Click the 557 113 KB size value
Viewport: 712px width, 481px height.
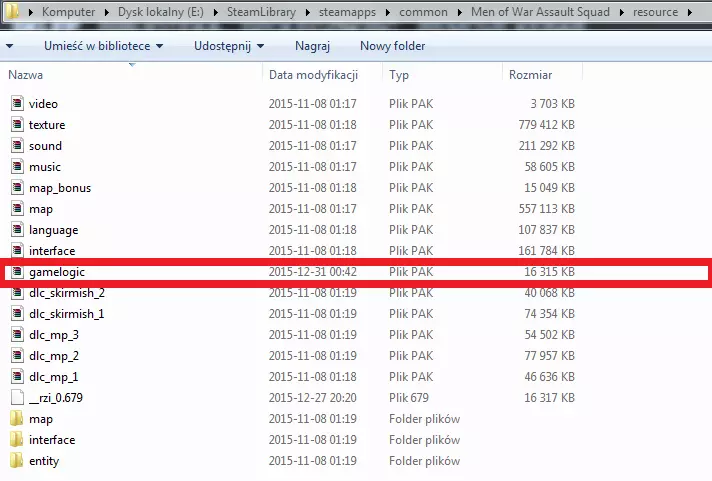tap(547, 208)
